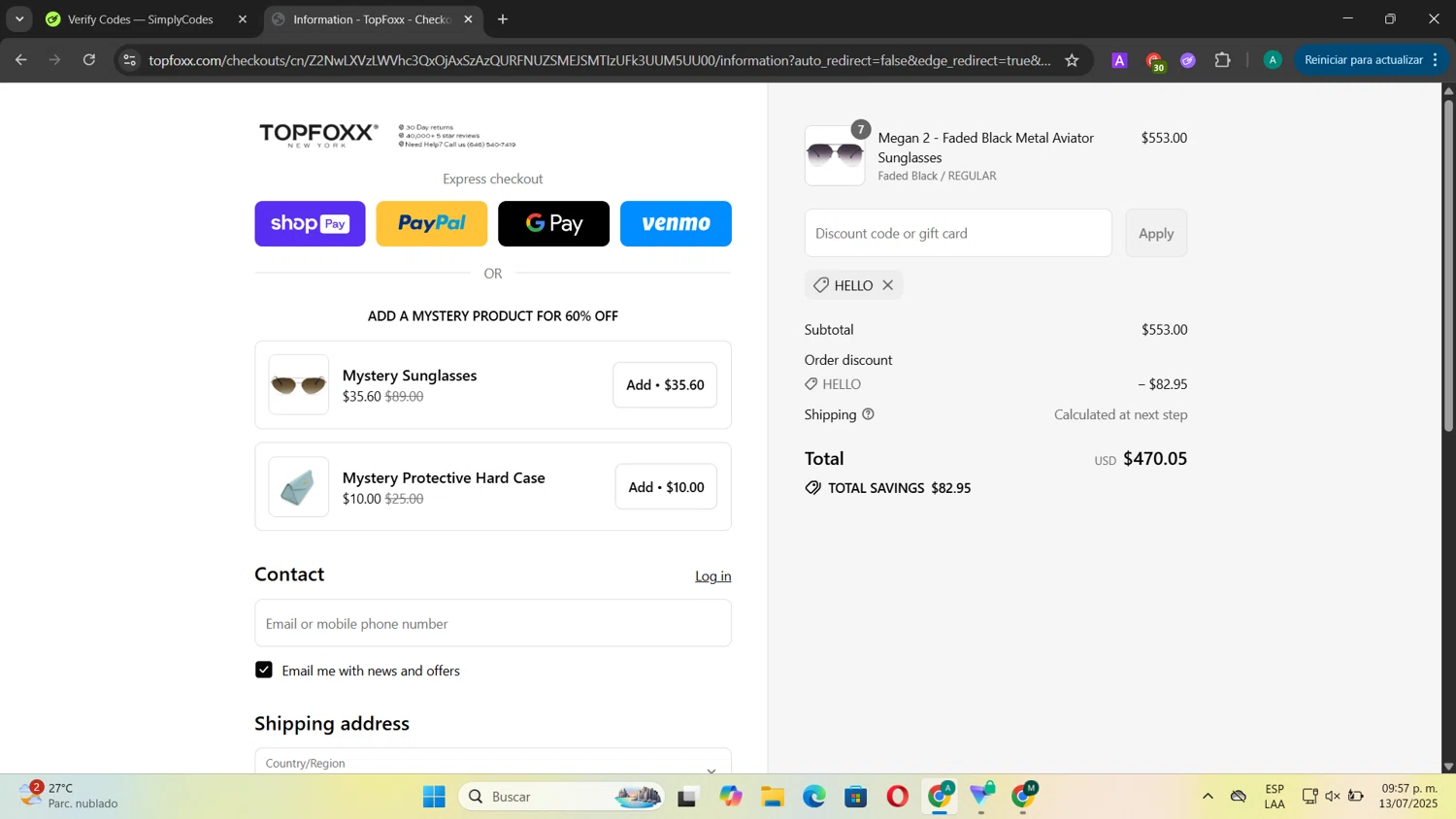Open the Extensions puzzle menu
This screenshot has height=819, width=1456.
[1223, 60]
